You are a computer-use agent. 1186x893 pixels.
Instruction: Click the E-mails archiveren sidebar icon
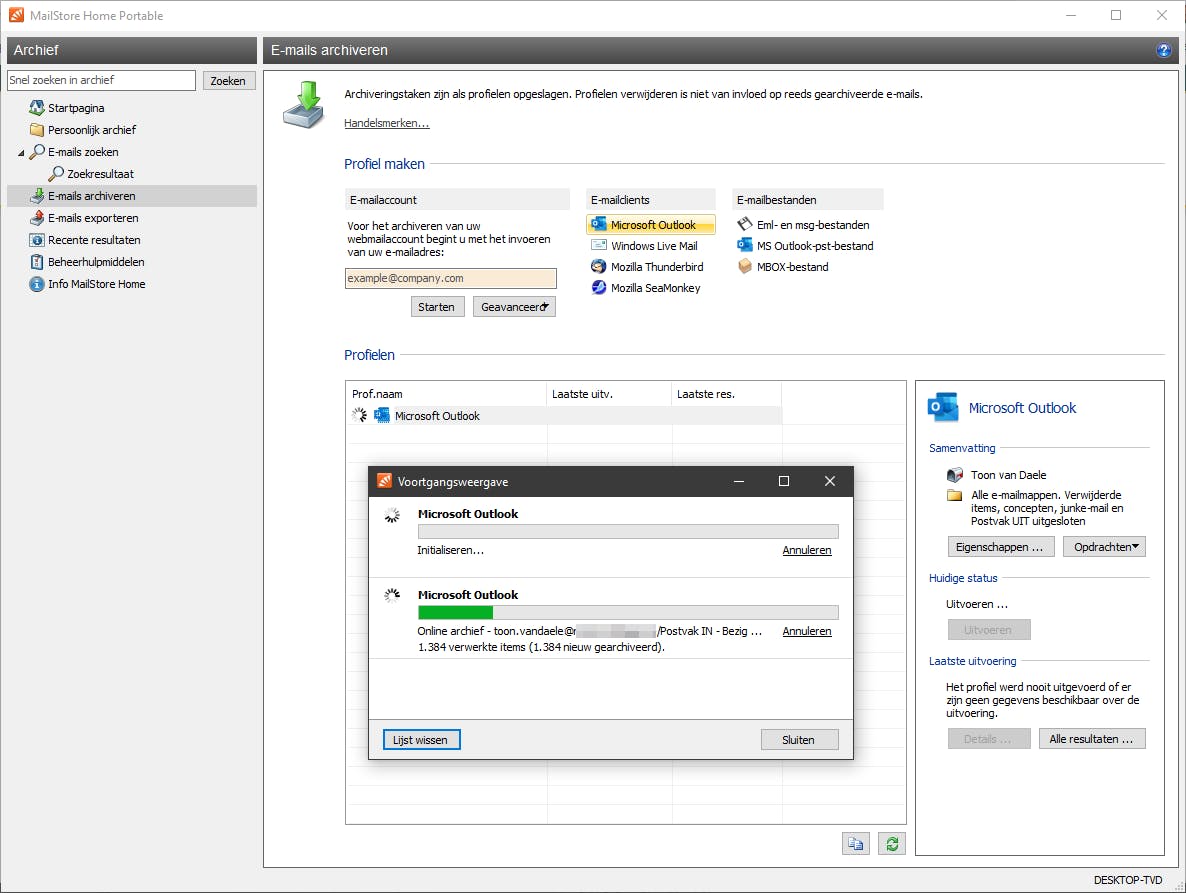pyautogui.click(x=36, y=195)
